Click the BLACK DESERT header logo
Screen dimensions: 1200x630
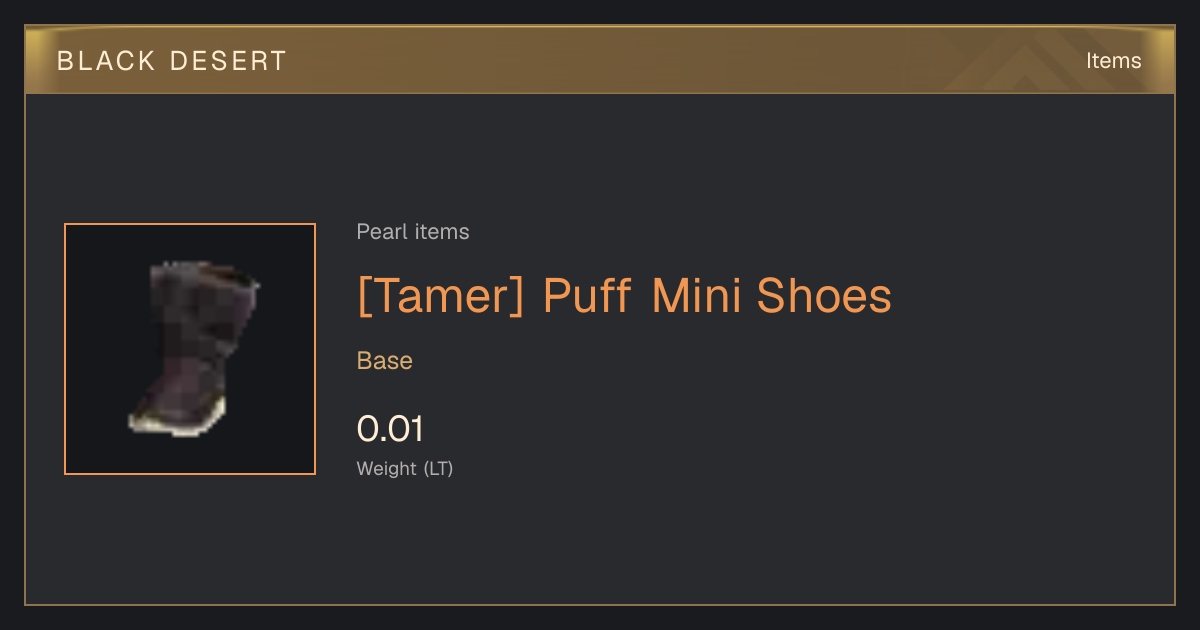pyautogui.click(x=172, y=61)
